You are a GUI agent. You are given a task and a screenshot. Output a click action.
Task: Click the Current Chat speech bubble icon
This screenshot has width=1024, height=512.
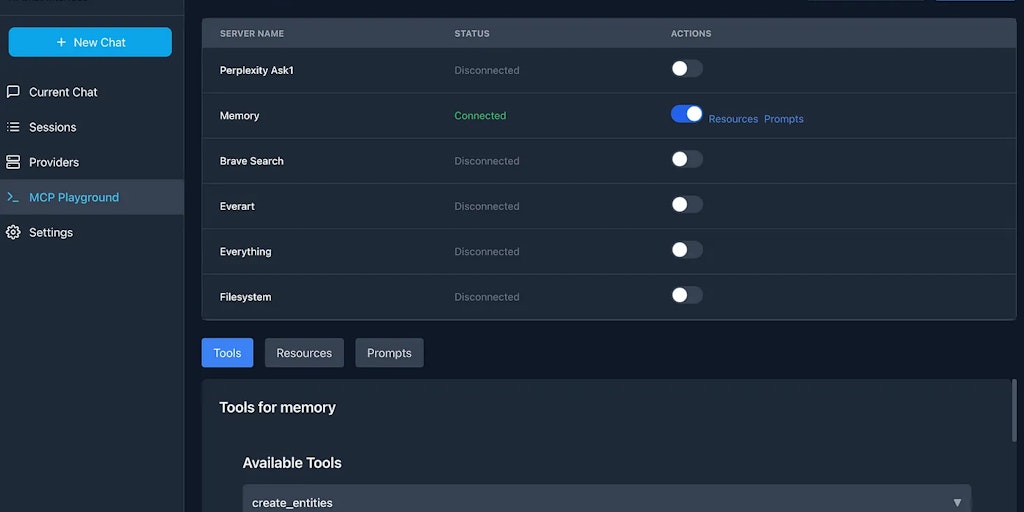click(13, 91)
